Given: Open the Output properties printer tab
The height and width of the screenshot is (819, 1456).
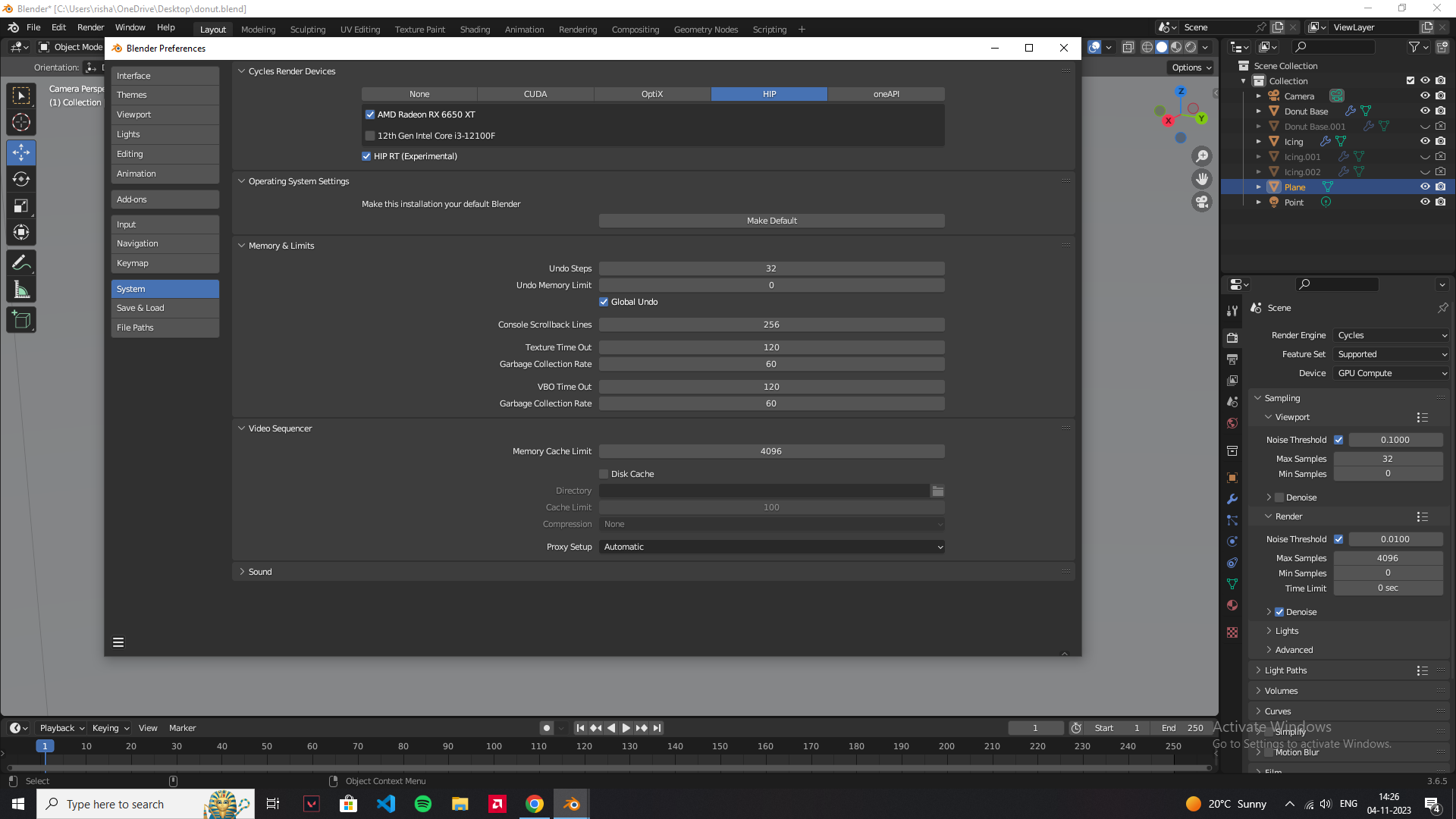Looking at the screenshot, I should (x=1232, y=359).
